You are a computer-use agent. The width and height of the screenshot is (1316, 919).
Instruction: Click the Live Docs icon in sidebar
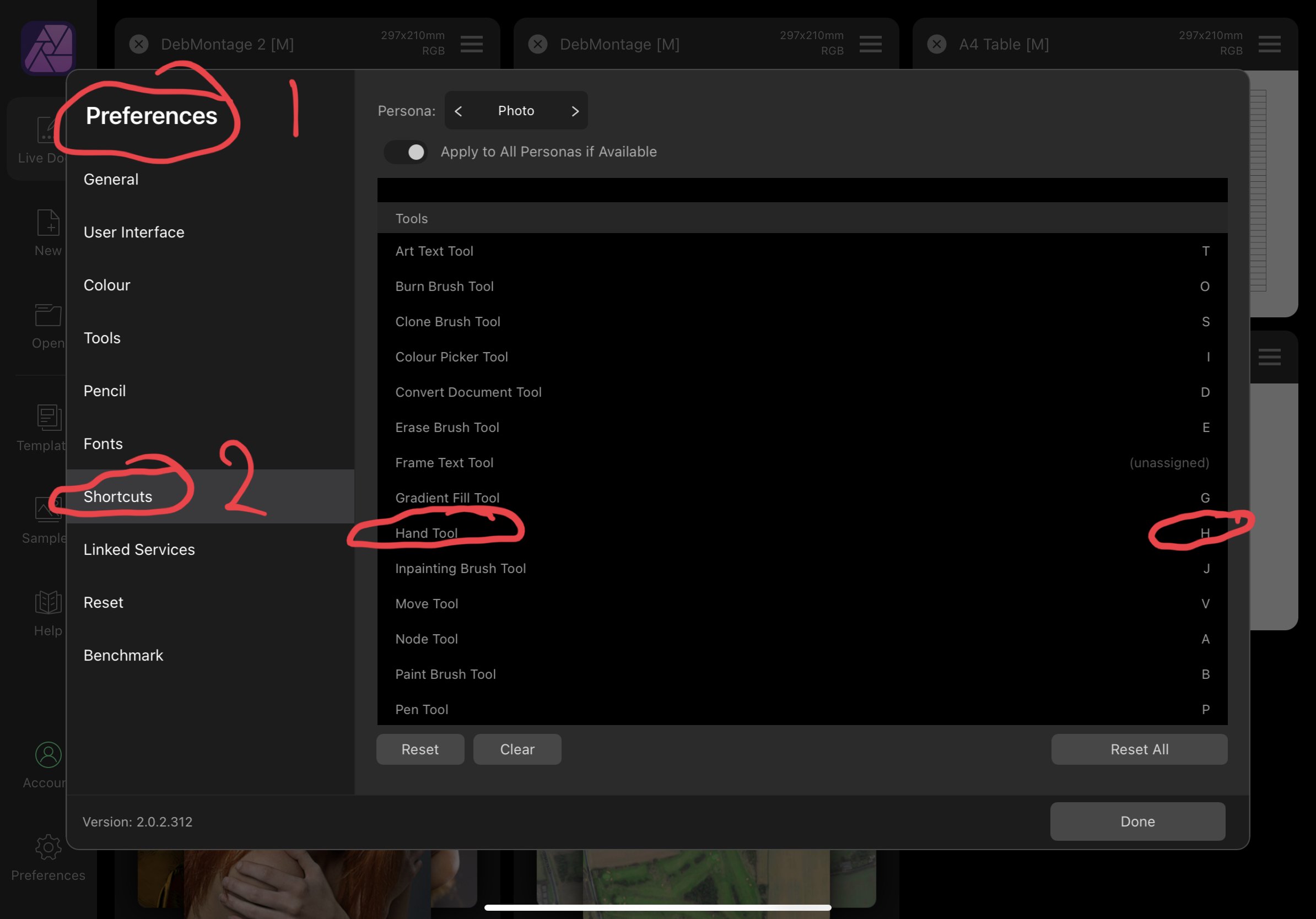(x=47, y=129)
